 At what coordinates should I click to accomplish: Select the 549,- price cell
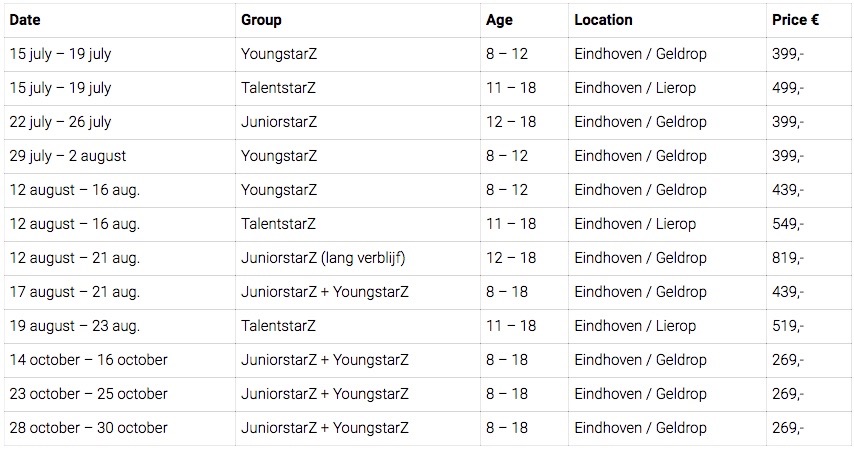pos(788,224)
